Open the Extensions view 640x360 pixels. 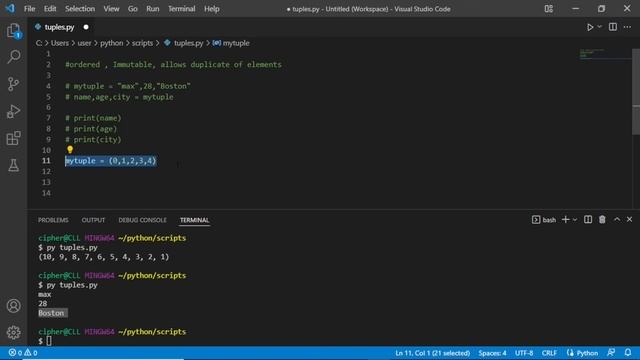pyautogui.click(x=13, y=138)
